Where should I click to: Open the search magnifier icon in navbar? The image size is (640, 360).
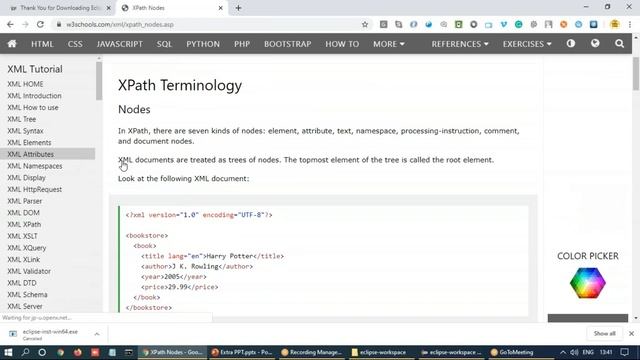click(x=619, y=44)
